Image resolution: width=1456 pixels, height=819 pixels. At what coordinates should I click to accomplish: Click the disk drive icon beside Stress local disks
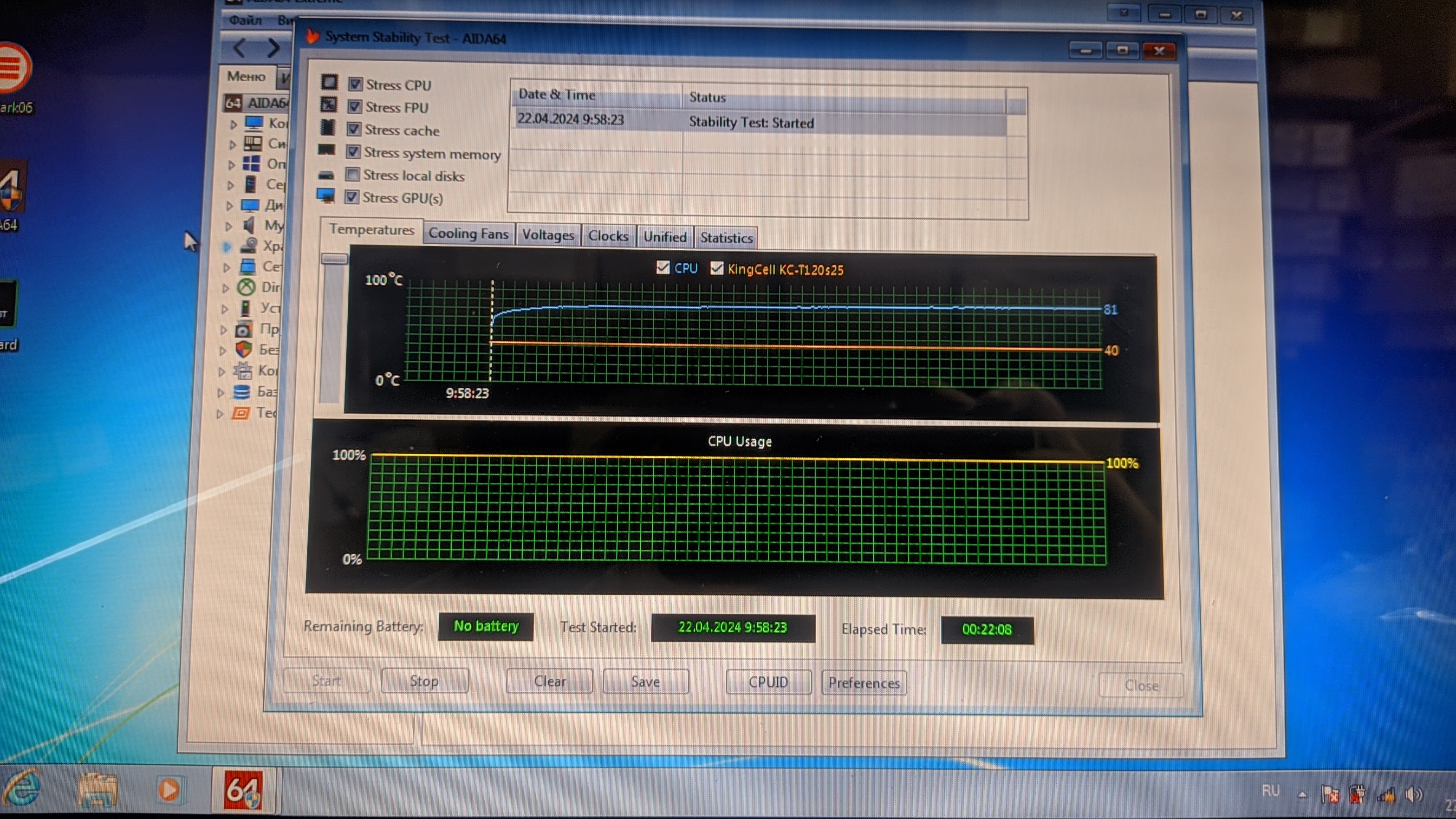click(x=326, y=175)
